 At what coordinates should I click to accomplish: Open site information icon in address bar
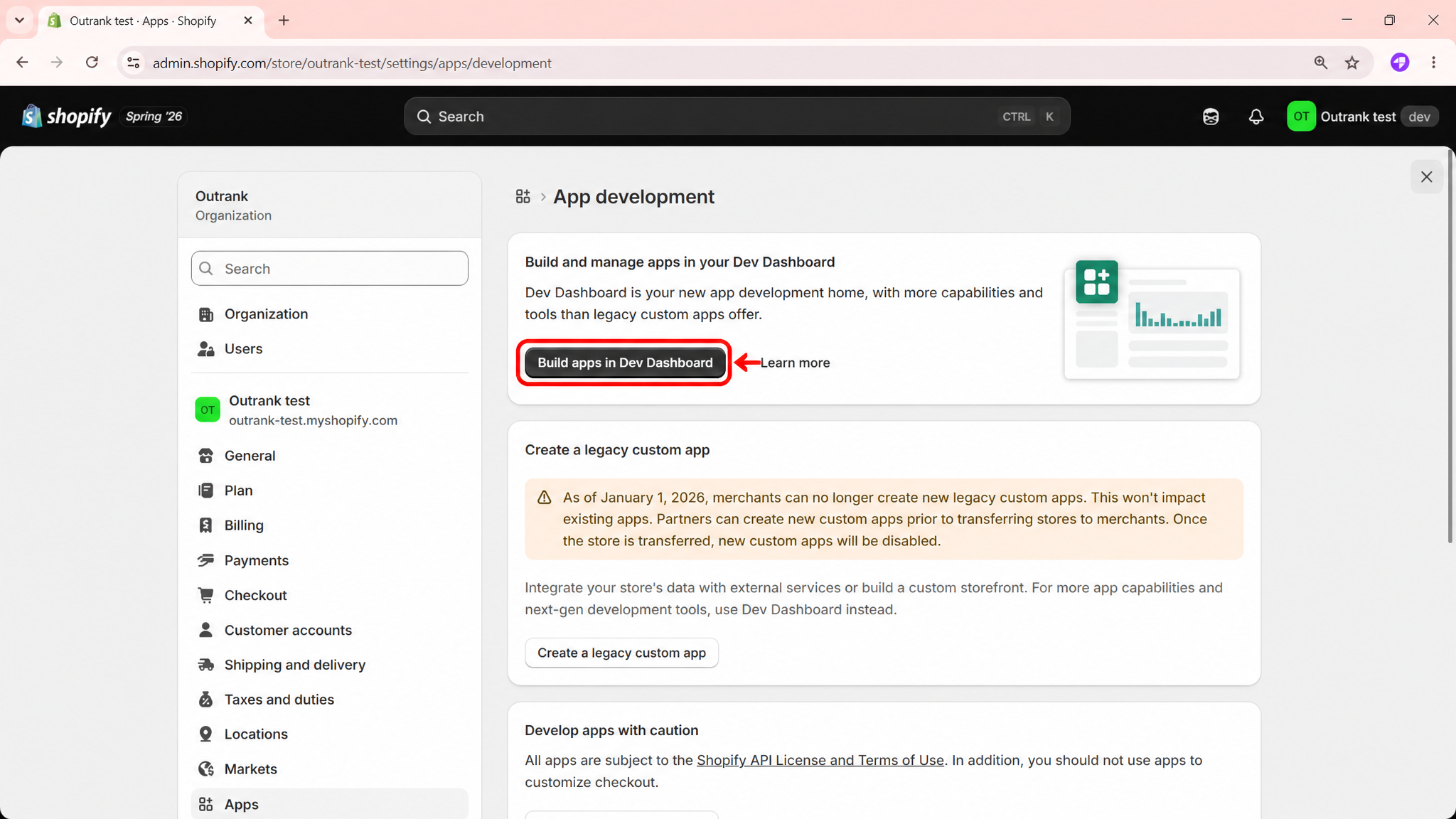134,63
